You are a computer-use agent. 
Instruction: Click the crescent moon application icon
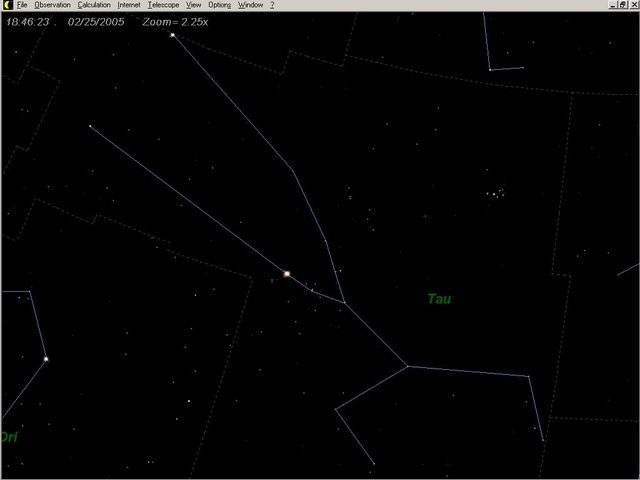(6, 5)
